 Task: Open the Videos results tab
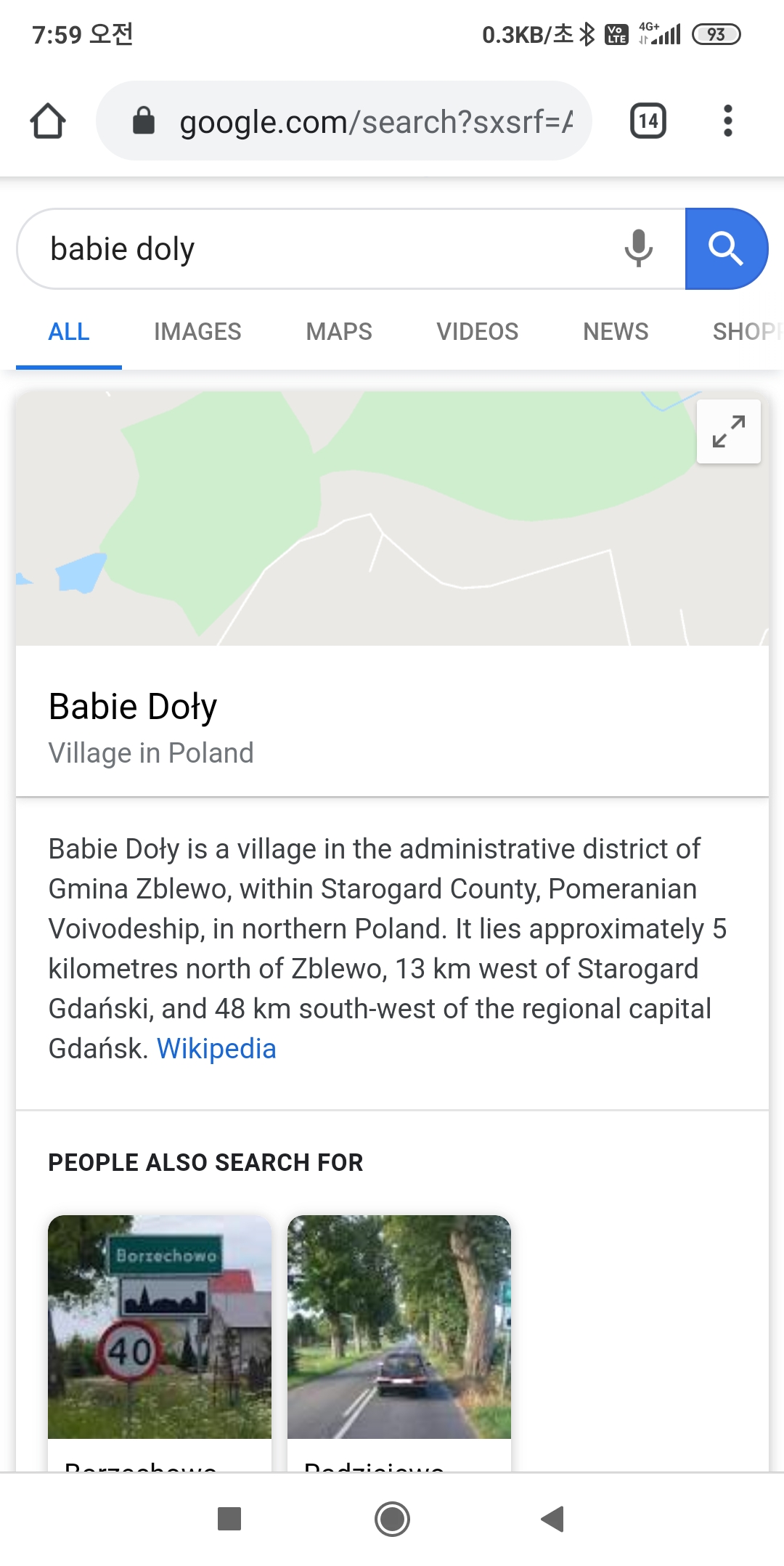(477, 332)
